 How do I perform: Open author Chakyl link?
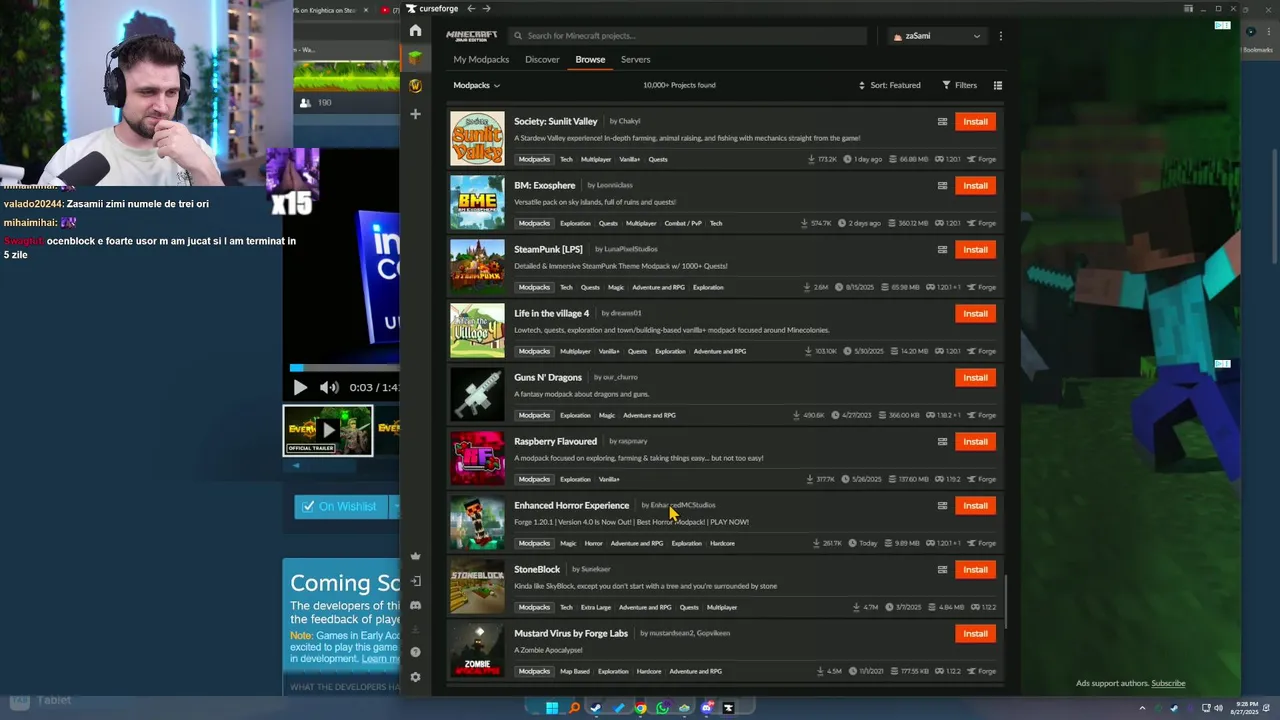630,122
